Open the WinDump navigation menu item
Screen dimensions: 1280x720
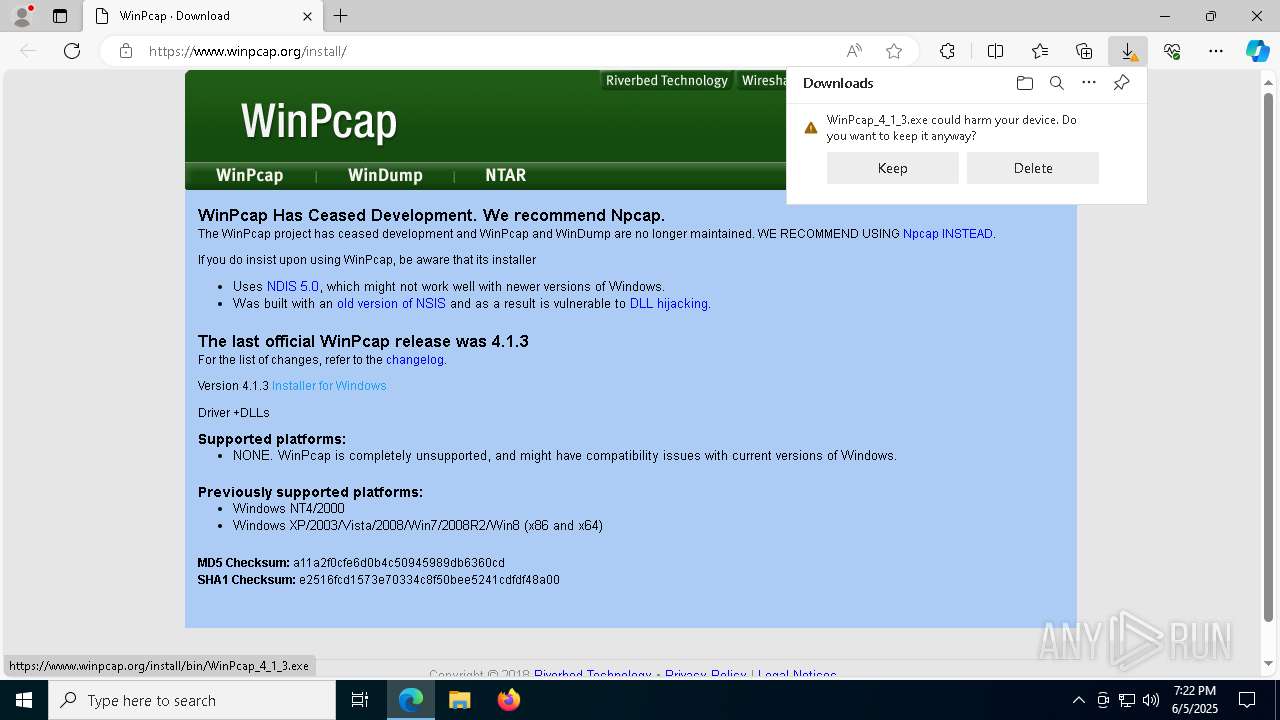[x=385, y=175]
